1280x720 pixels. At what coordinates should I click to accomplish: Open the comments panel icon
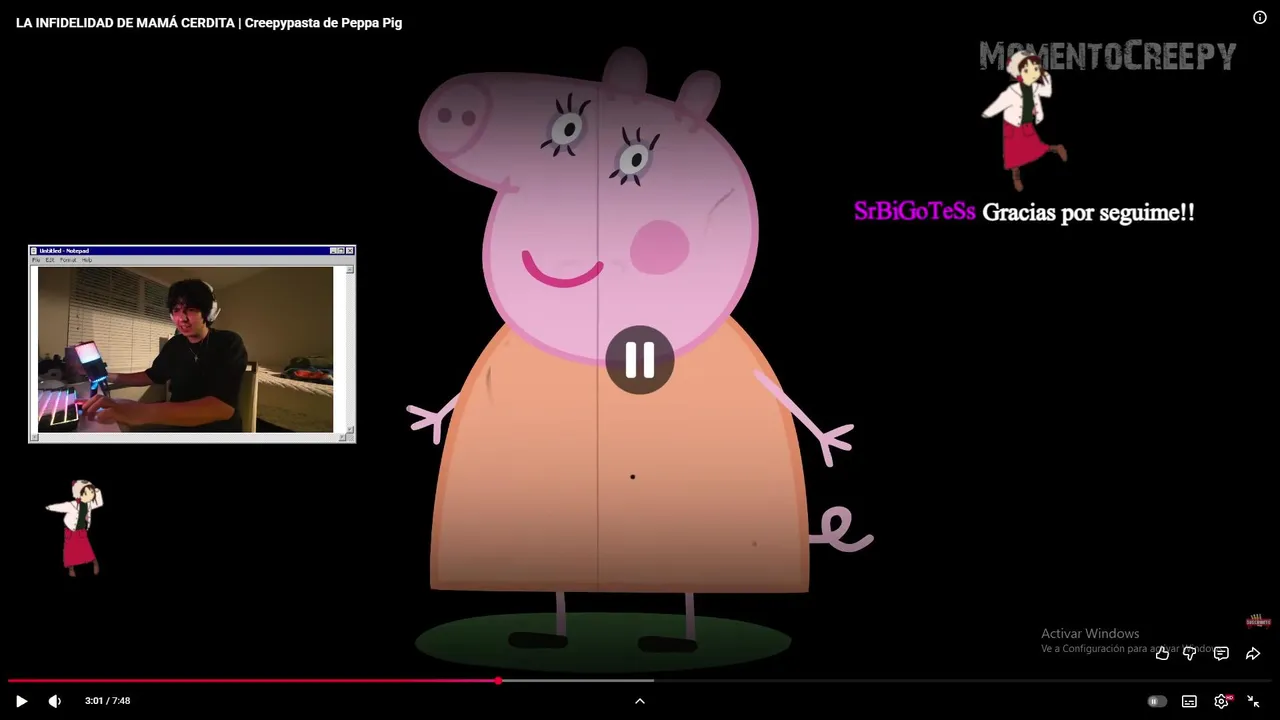(1221, 654)
